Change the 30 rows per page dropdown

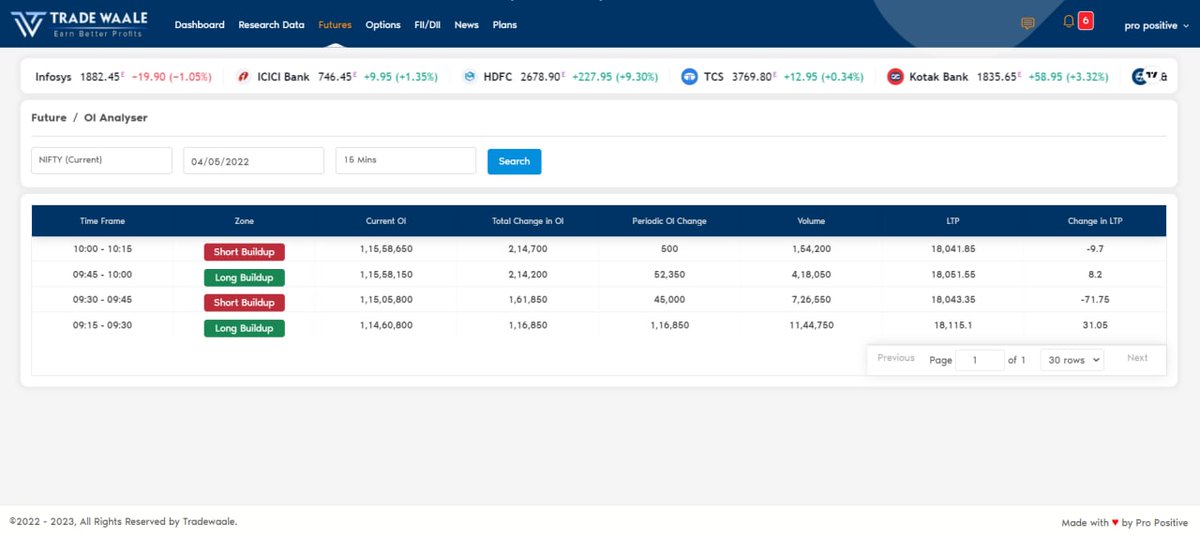tap(1072, 360)
